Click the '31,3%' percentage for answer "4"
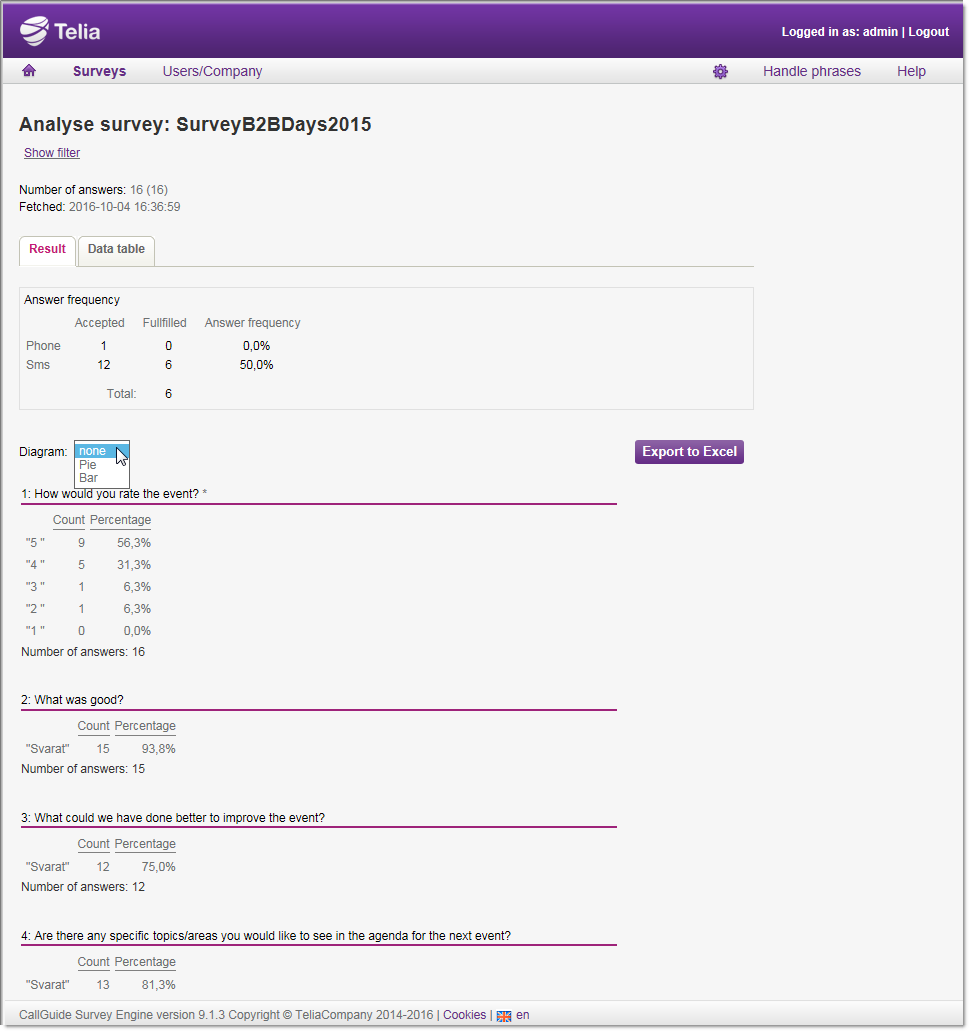The height and width of the screenshot is (1031, 969). [x=134, y=565]
